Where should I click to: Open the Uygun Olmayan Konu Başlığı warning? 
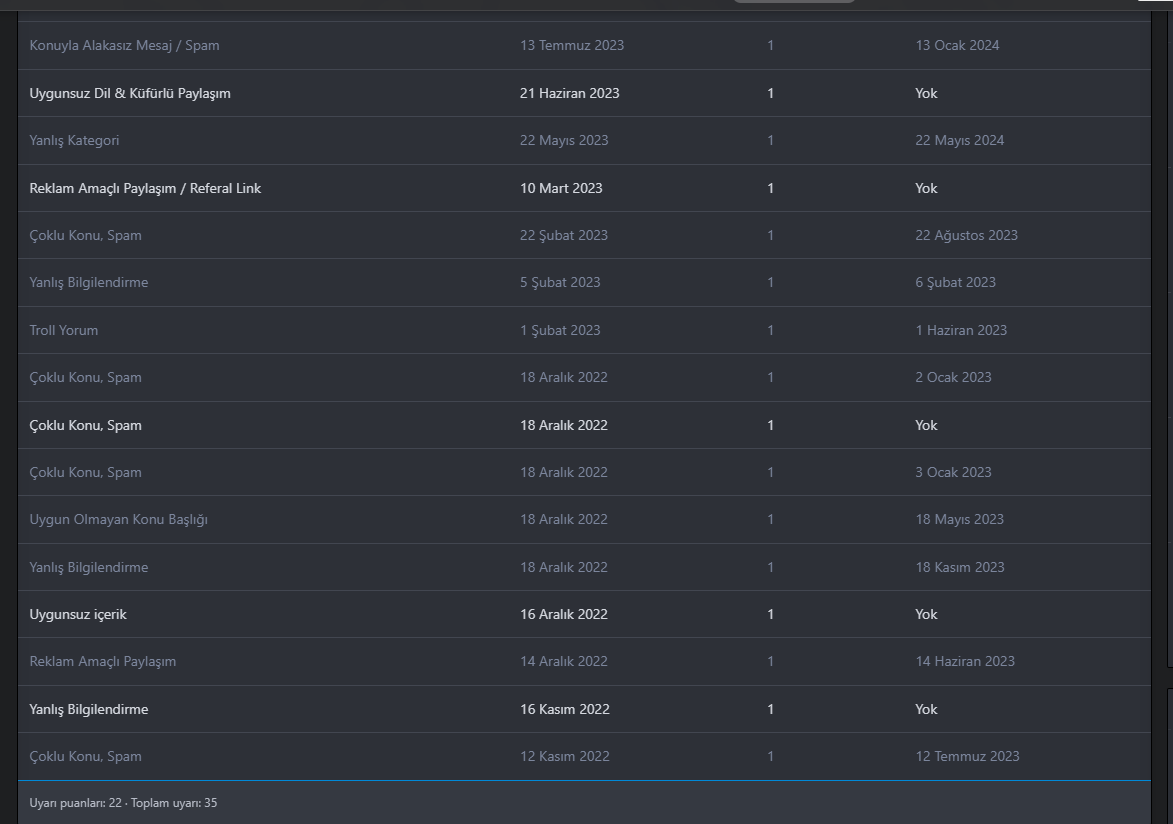pyautogui.click(x=118, y=519)
